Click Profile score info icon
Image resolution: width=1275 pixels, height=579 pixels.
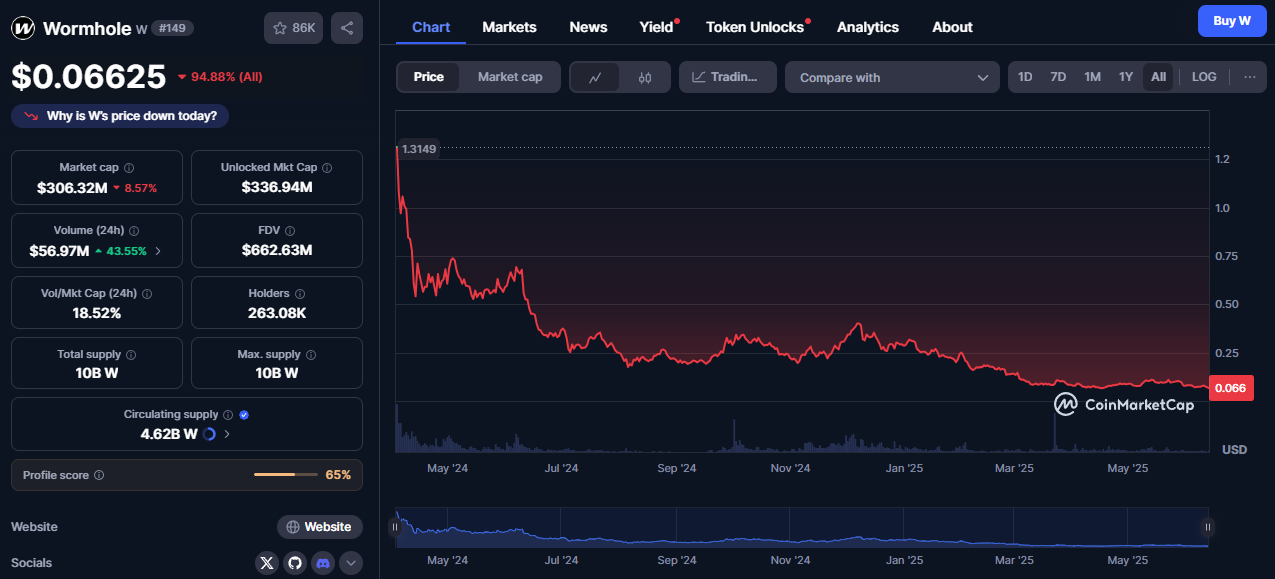click(99, 476)
